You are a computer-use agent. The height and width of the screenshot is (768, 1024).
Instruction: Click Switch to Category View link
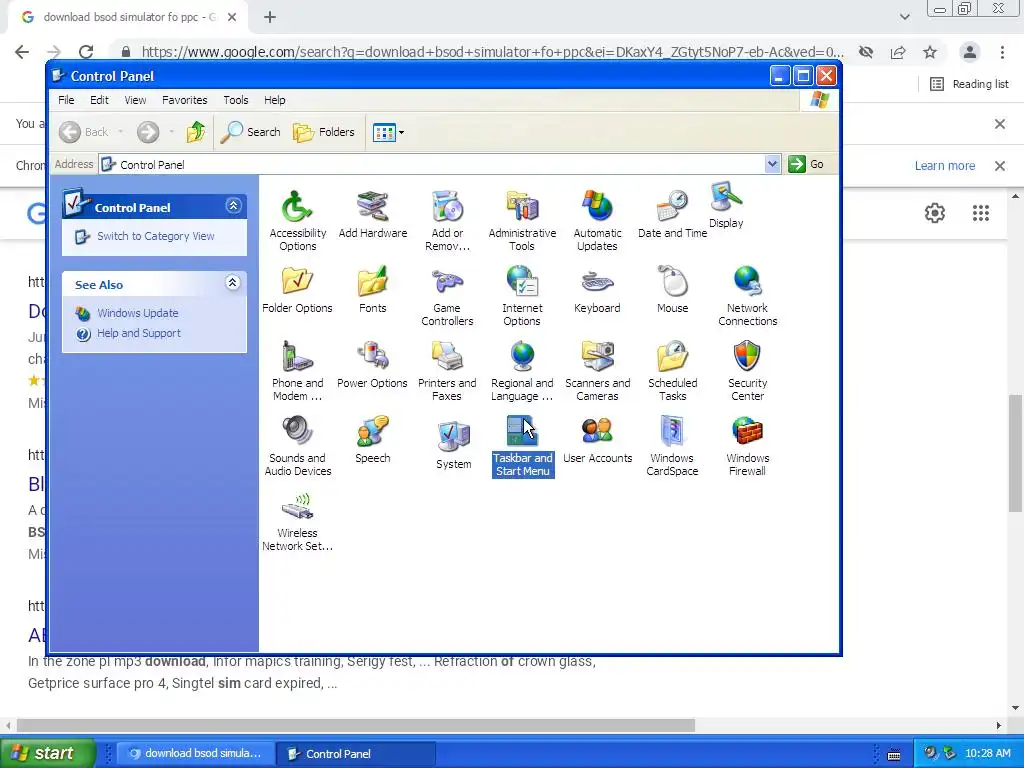coord(155,236)
